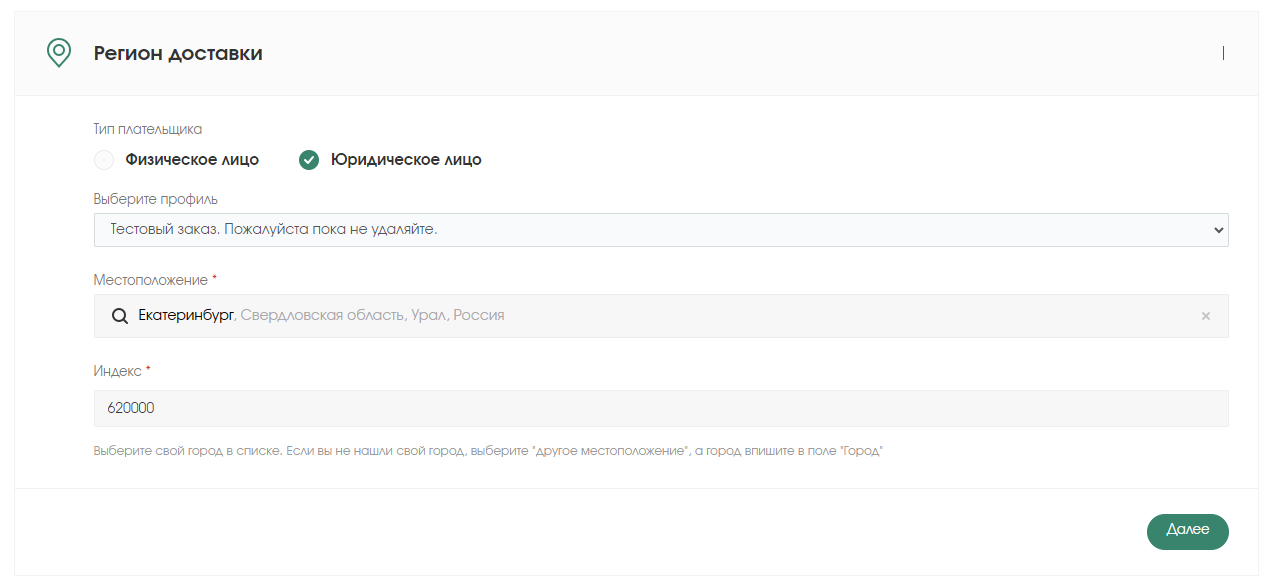This screenshot has width=1269, height=588.
Task: Click the dropdown arrow of profile select
Action: pyautogui.click(x=1218, y=230)
